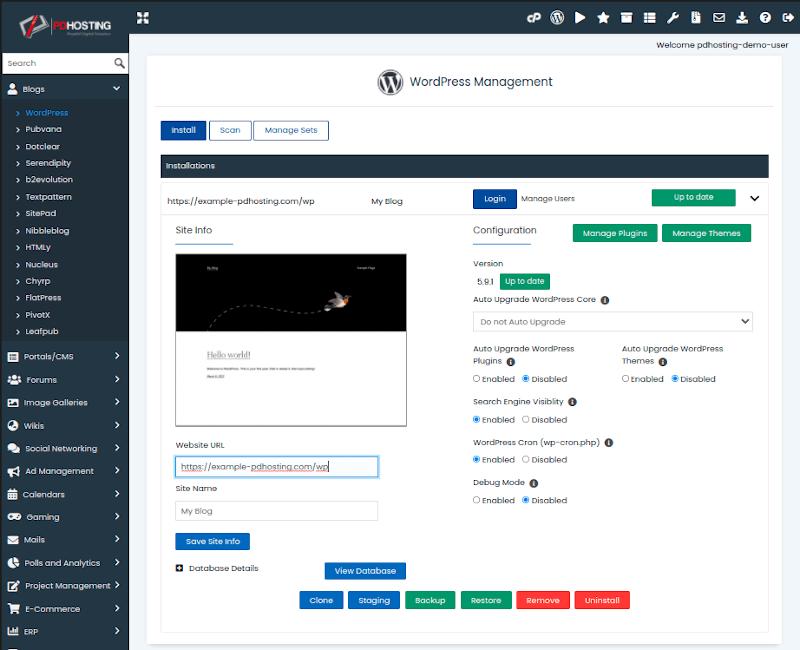Select Disabled for auto upgrade plugins

(526, 379)
